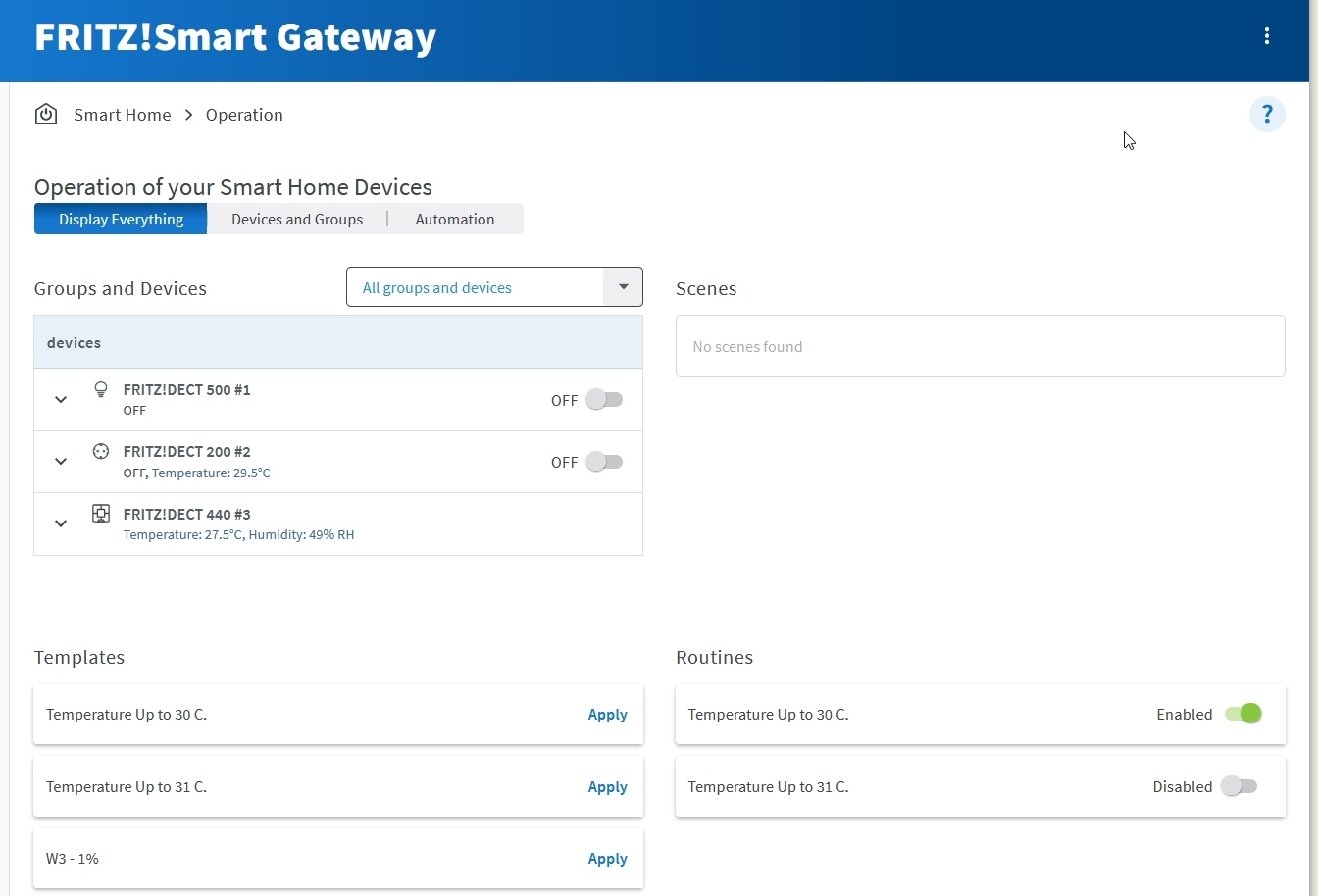1318x896 pixels.
Task: Click the FRITZ!Smart Gateway title
Action: (x=235, y=37)
